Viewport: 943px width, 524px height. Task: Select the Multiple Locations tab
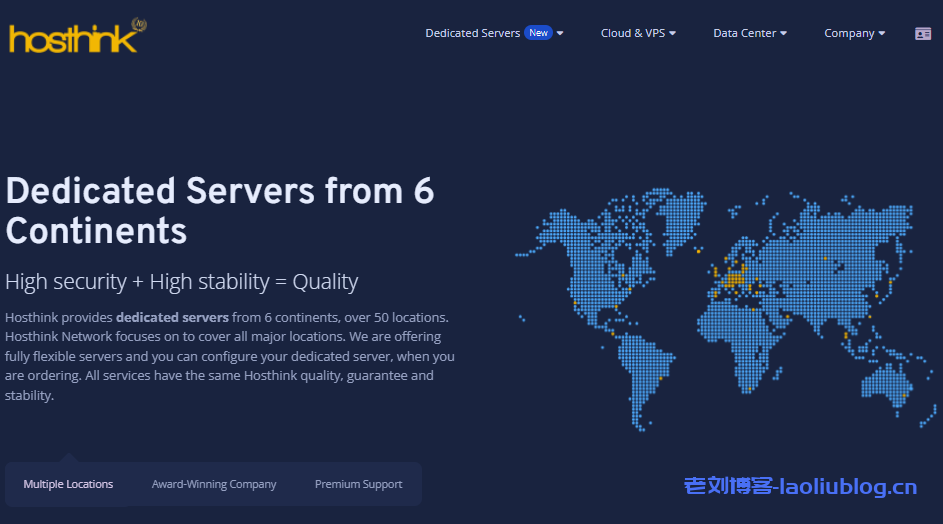(68, 484)
